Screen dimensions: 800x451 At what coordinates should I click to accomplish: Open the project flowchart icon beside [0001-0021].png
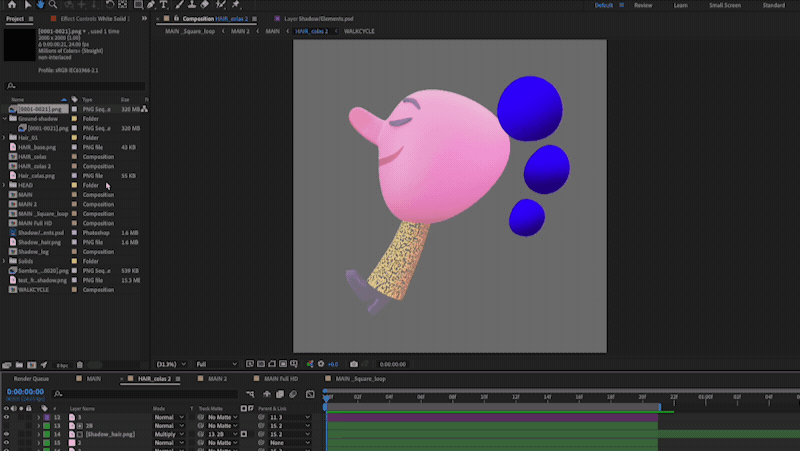tap(144, 109)
